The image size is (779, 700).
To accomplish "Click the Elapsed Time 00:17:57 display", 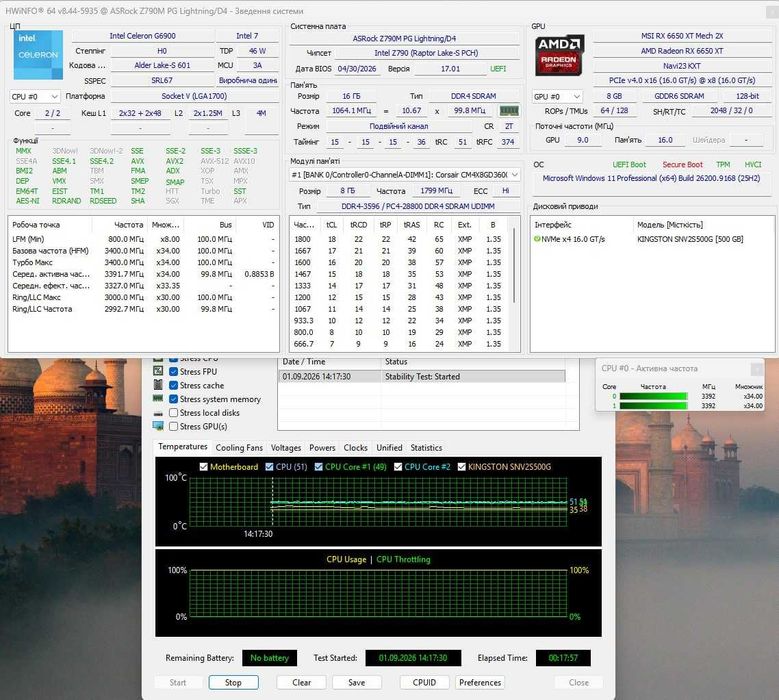I will pos(563,658).
